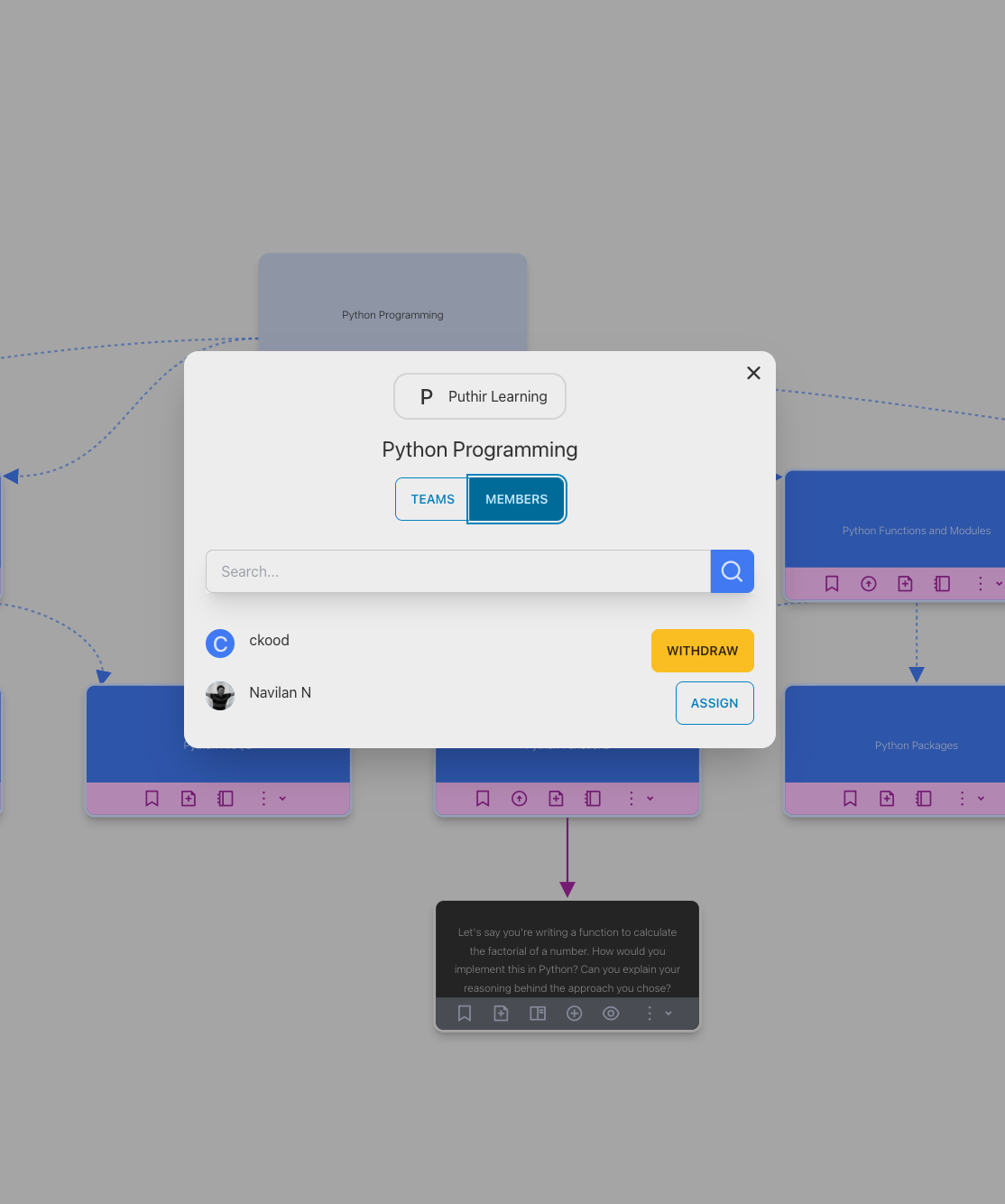Click upload icon on Python Functions node
Screen dimensions: 1005x1204
tap(869, 584)
